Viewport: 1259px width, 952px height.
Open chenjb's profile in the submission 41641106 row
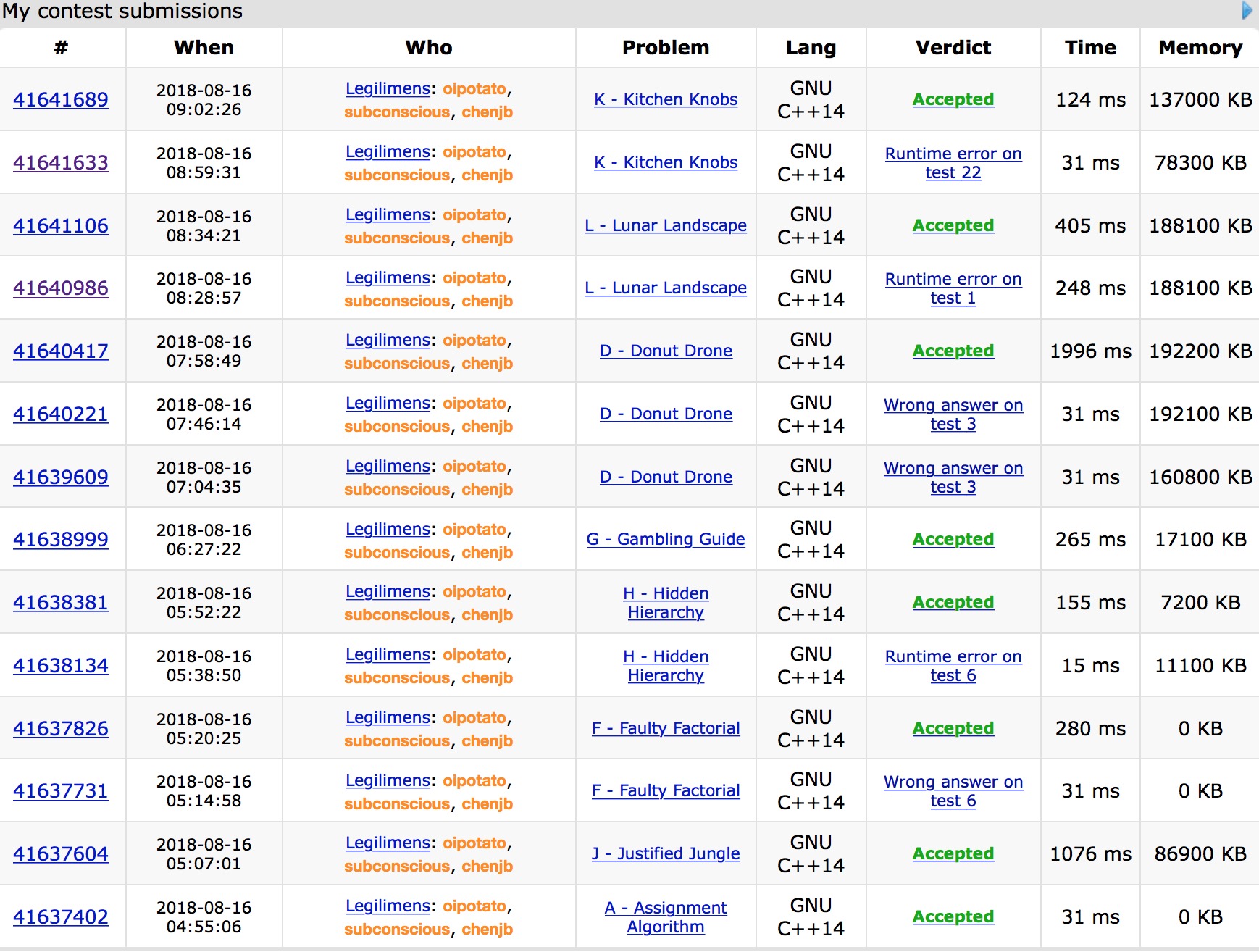(487, 238)
